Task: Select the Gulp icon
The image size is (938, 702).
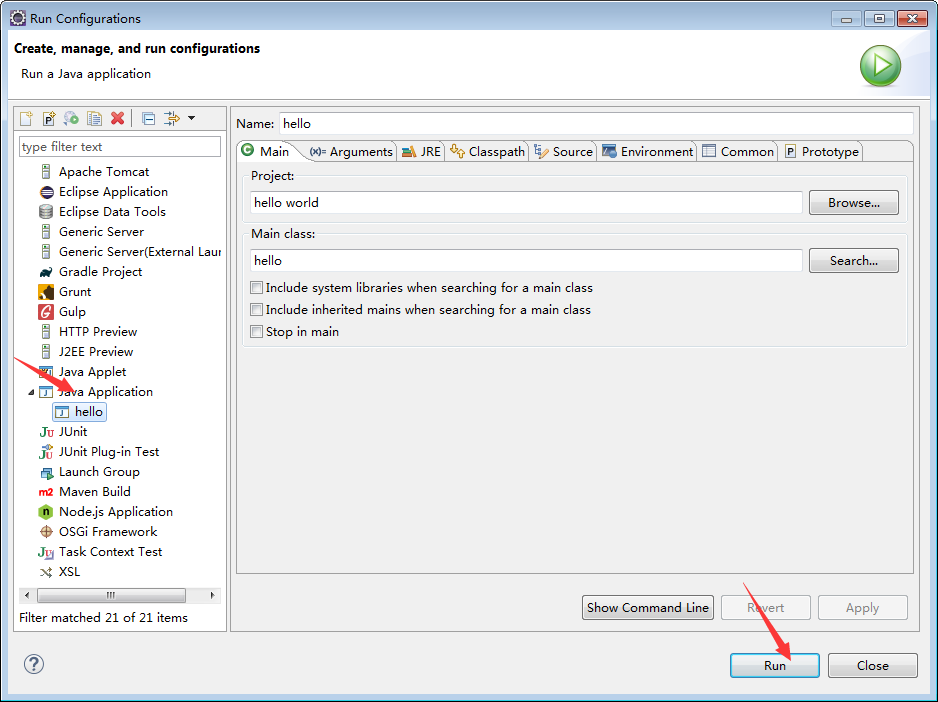Action: coord(46,312)
